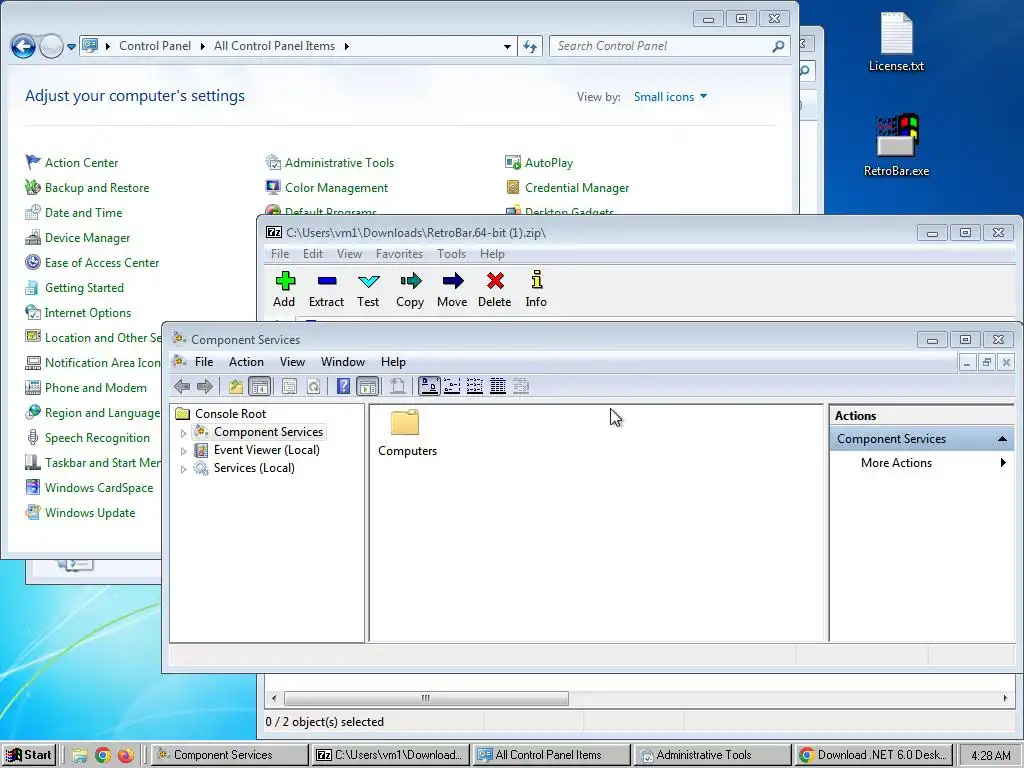Click the 7-Zip Move button
The height and width of the screenshot is (768, 1024).
click(x=452, y=289)
